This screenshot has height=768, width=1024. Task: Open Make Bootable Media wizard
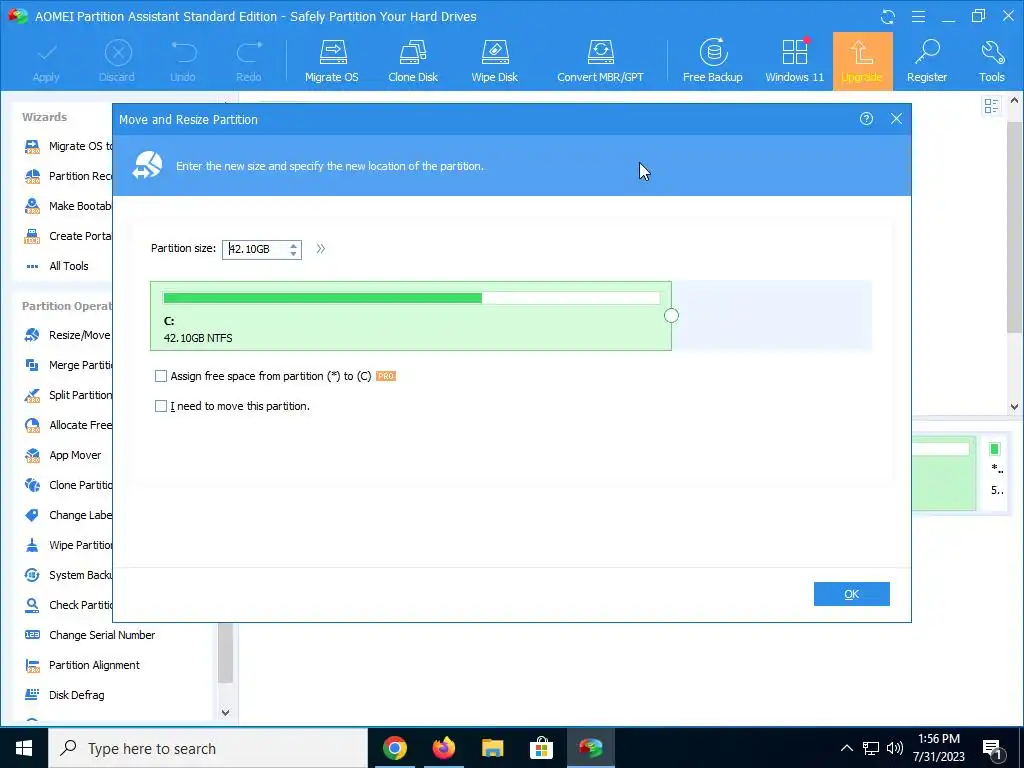(x=67, y=206)
